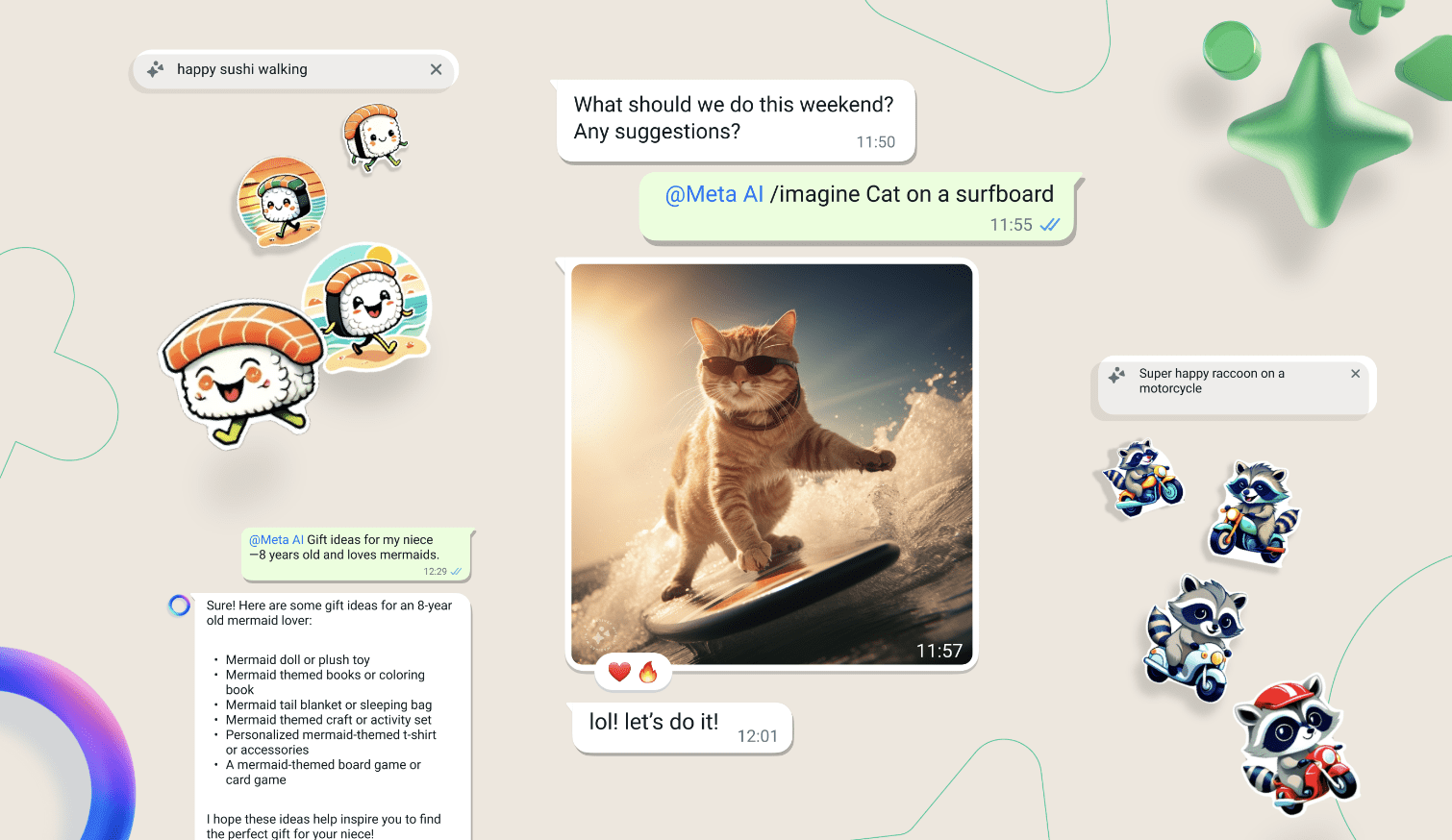Click the heart and fire reactions pill
This screenshot has height=840, width=1452.
(x=634, y=672)
